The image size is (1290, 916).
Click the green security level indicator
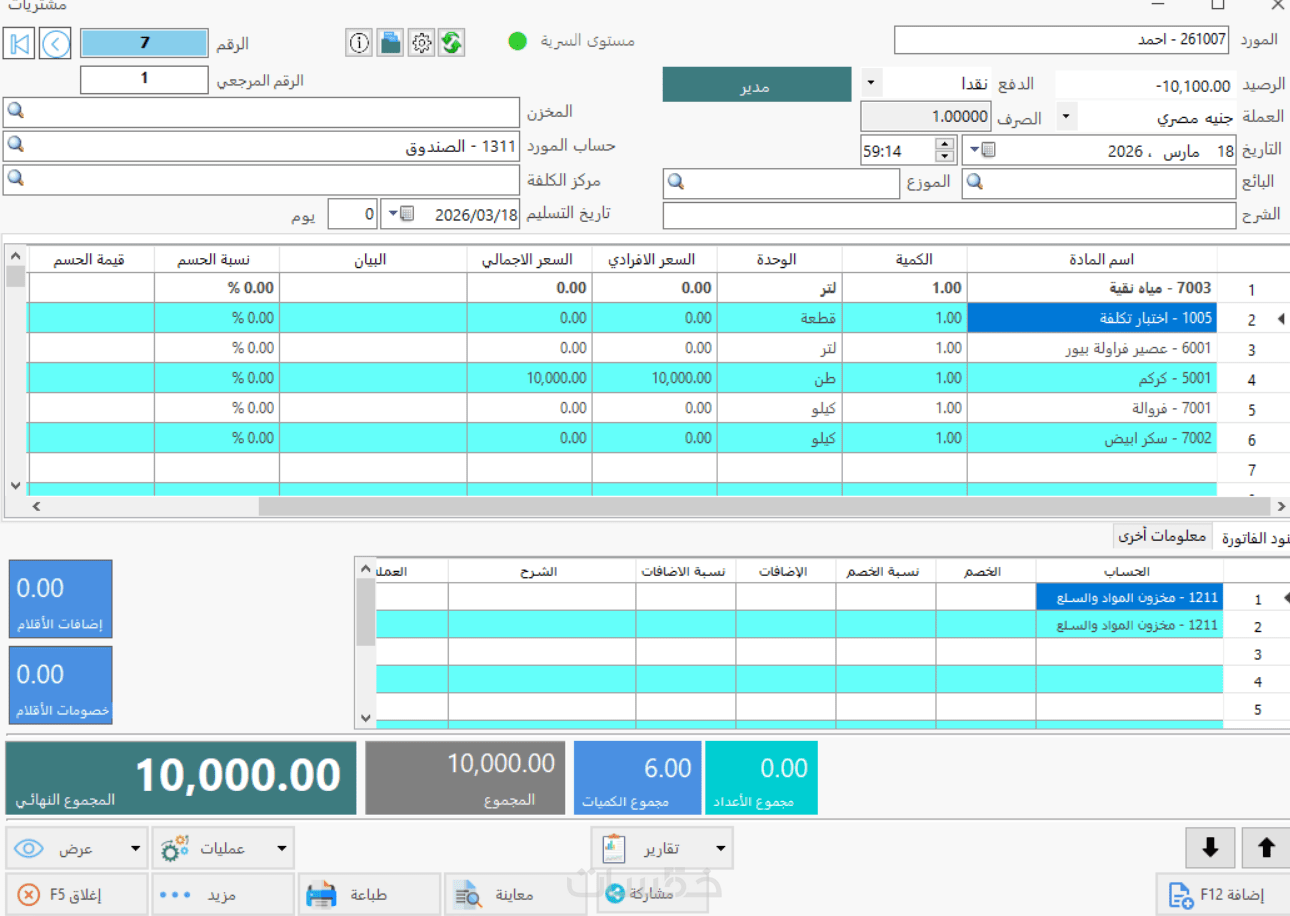(517, 42)
